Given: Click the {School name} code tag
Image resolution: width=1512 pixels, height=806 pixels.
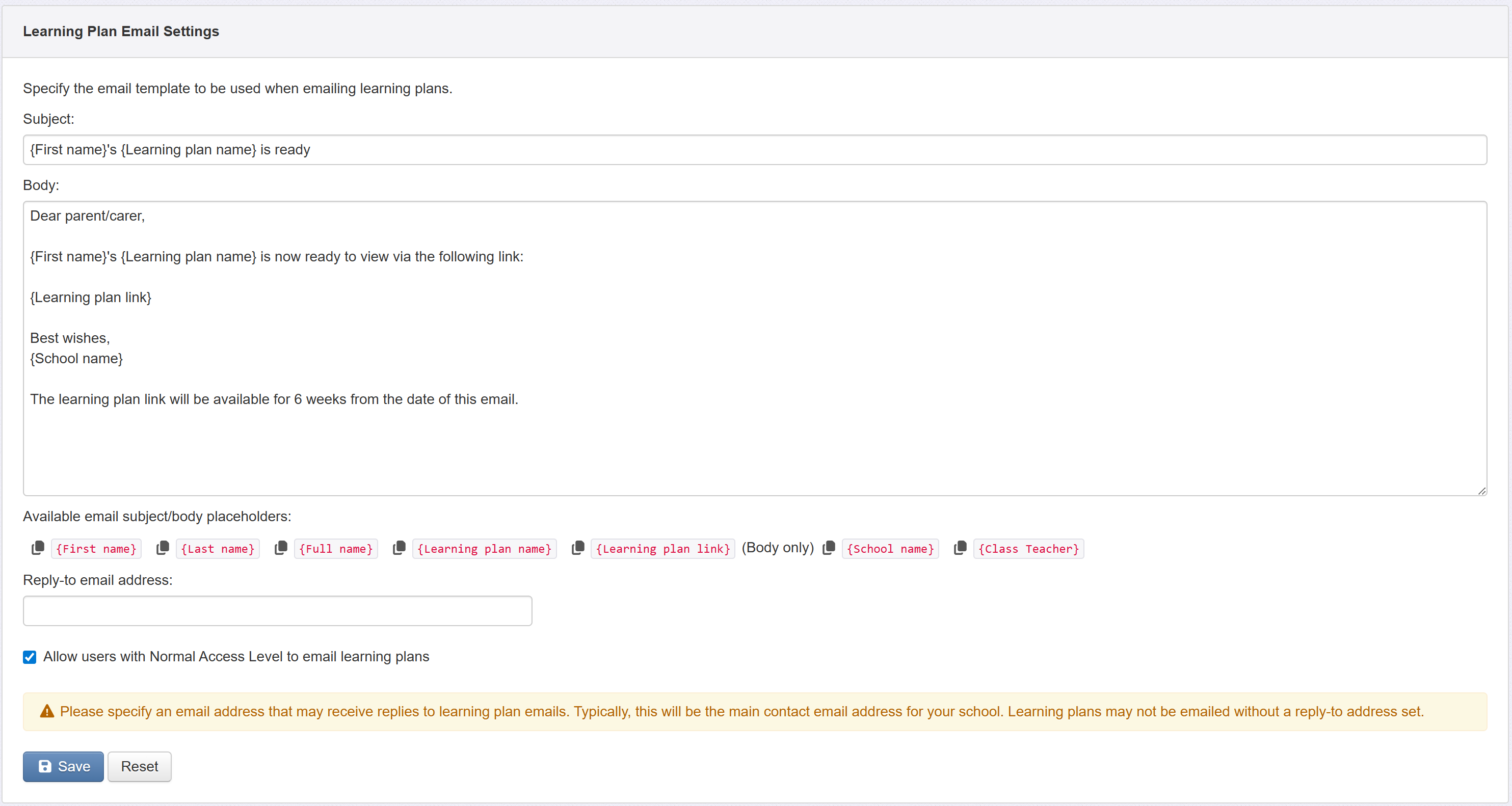Looking at the screenshot, I should (890, 549).
